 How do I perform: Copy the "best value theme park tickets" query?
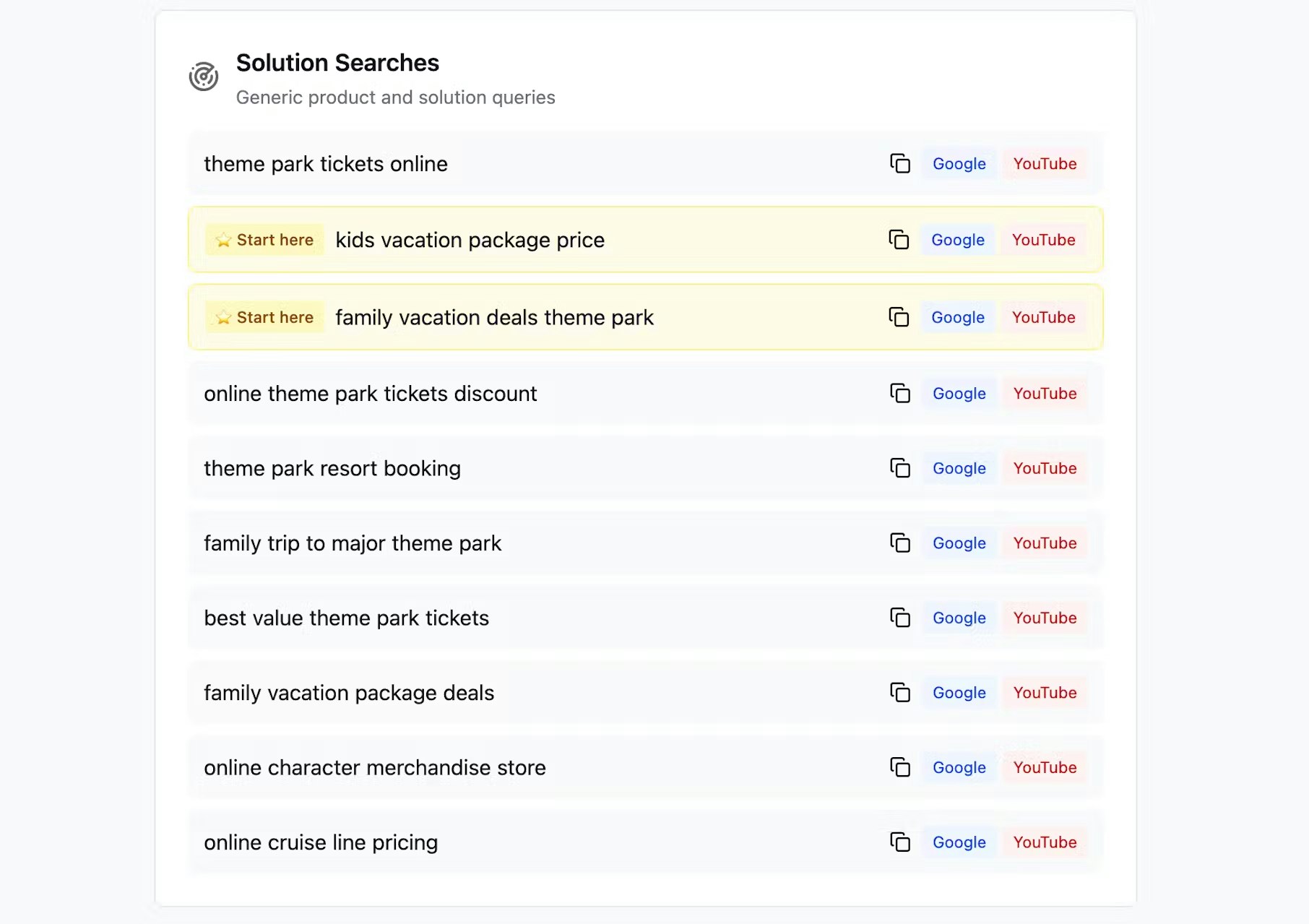pyautogui.click(x=900, y=618)
